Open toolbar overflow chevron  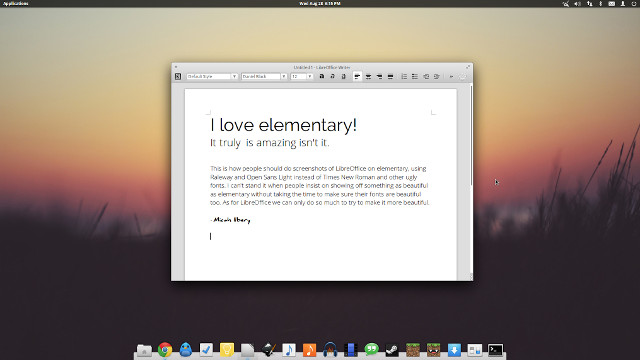[451, 76]
